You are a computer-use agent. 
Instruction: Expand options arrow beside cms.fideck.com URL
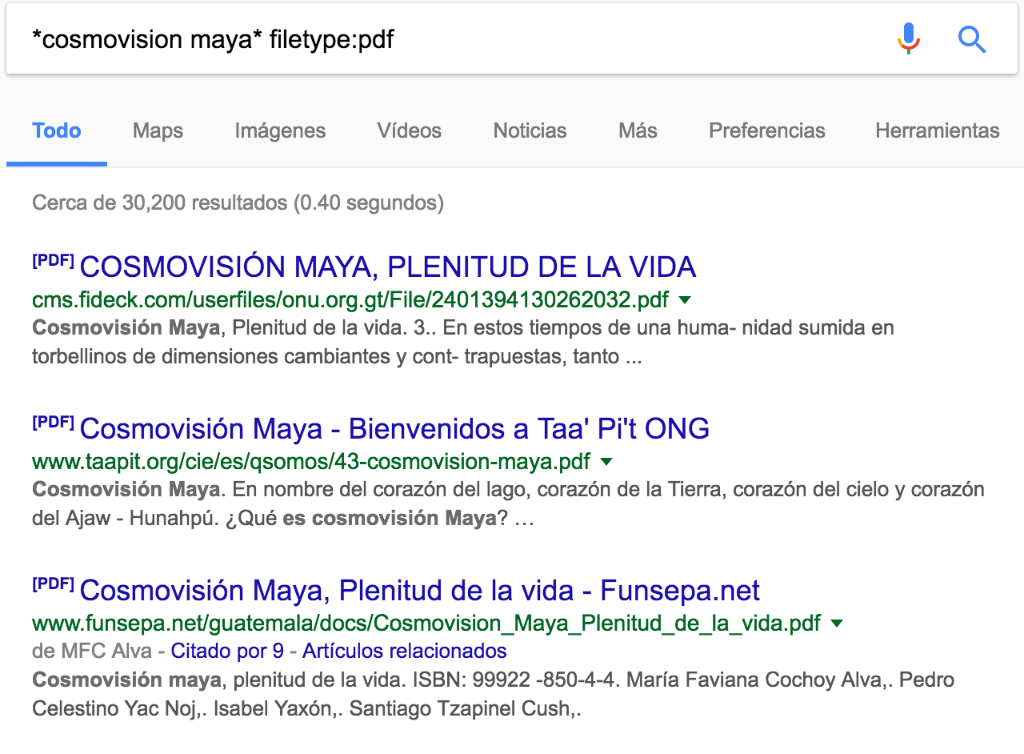685,300
